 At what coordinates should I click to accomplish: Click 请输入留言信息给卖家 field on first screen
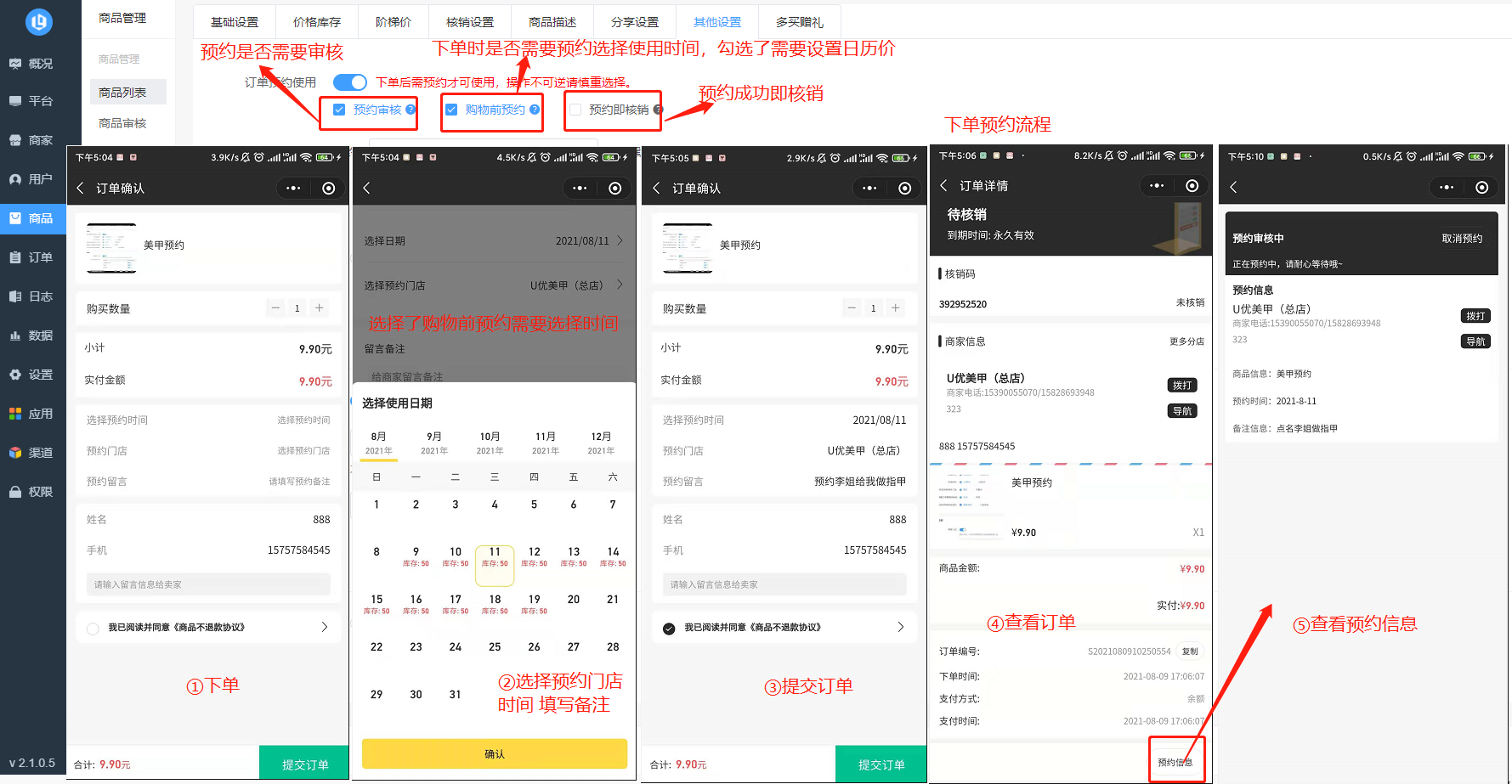[x=208, y=584]
